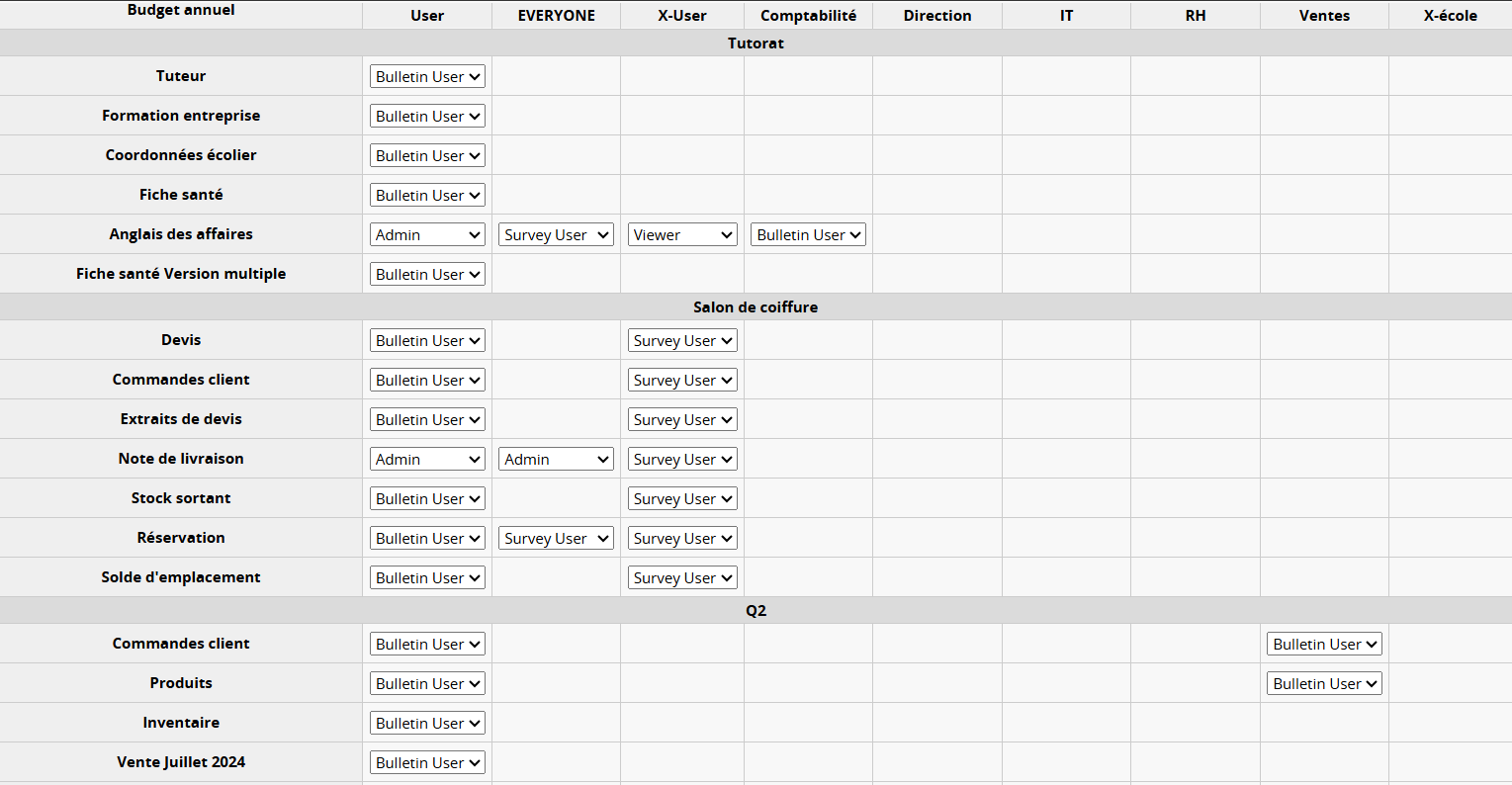Open EVERYONE dropdown in Réservation row
Image resolution: width=1512 pixels, height=785 pixels.
[x=556, y=538]
